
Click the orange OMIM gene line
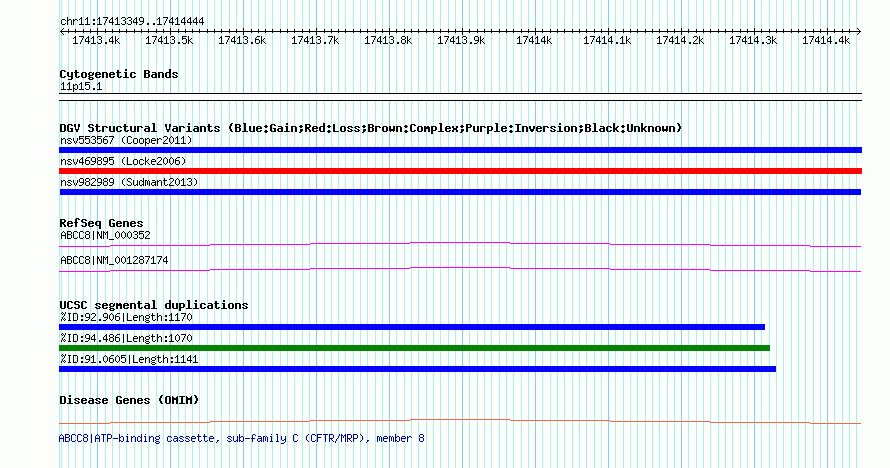pyautogui.click(x=460, y=421)
